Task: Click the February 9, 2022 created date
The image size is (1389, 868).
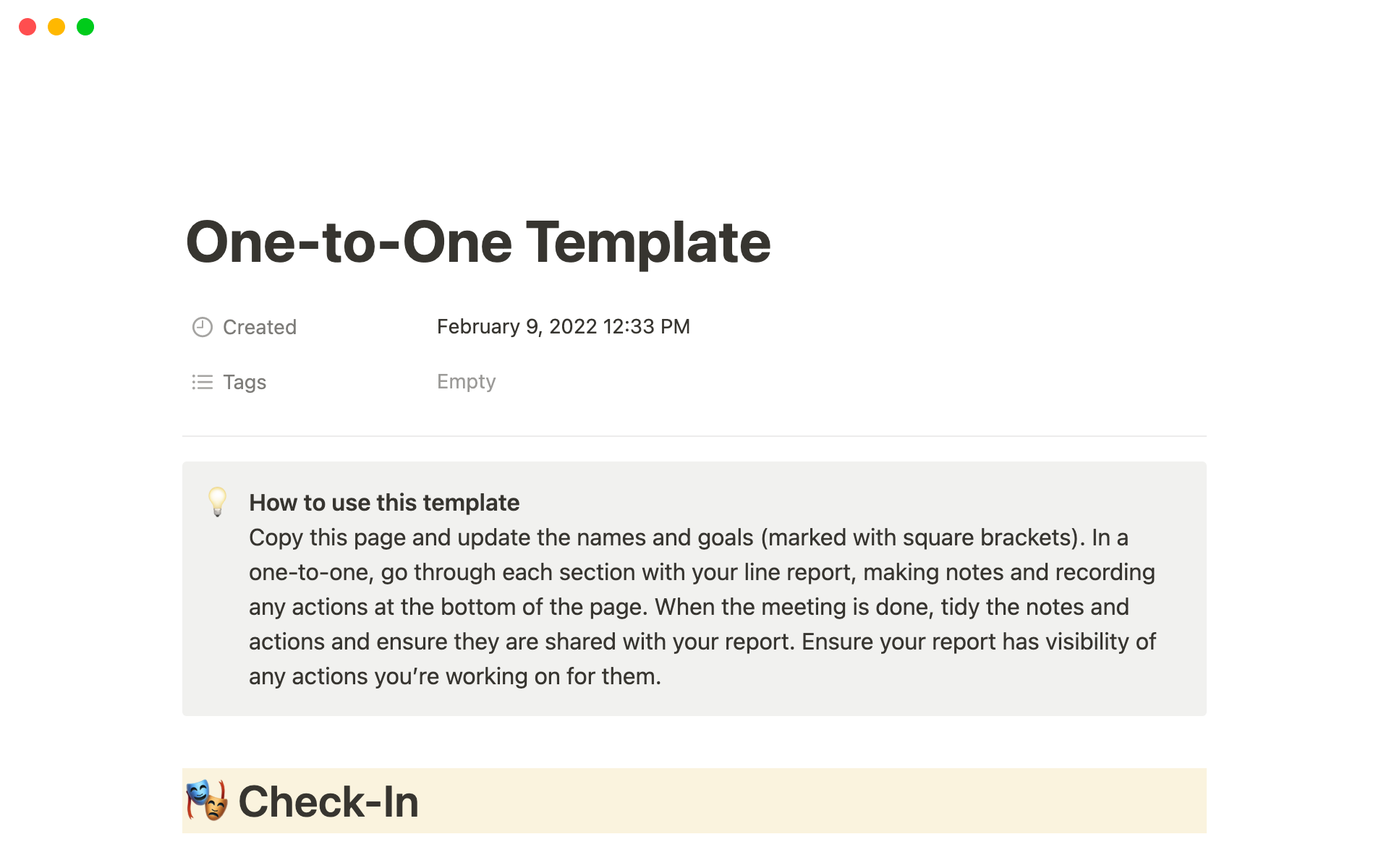Action: 563,326
